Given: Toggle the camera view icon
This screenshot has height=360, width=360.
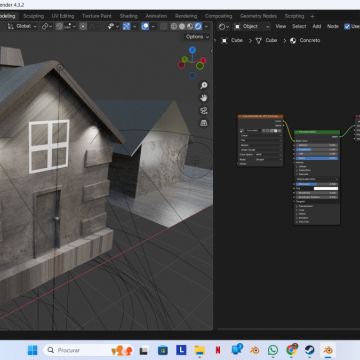Looking at the screenshot, I should click(x=203, y=111).
